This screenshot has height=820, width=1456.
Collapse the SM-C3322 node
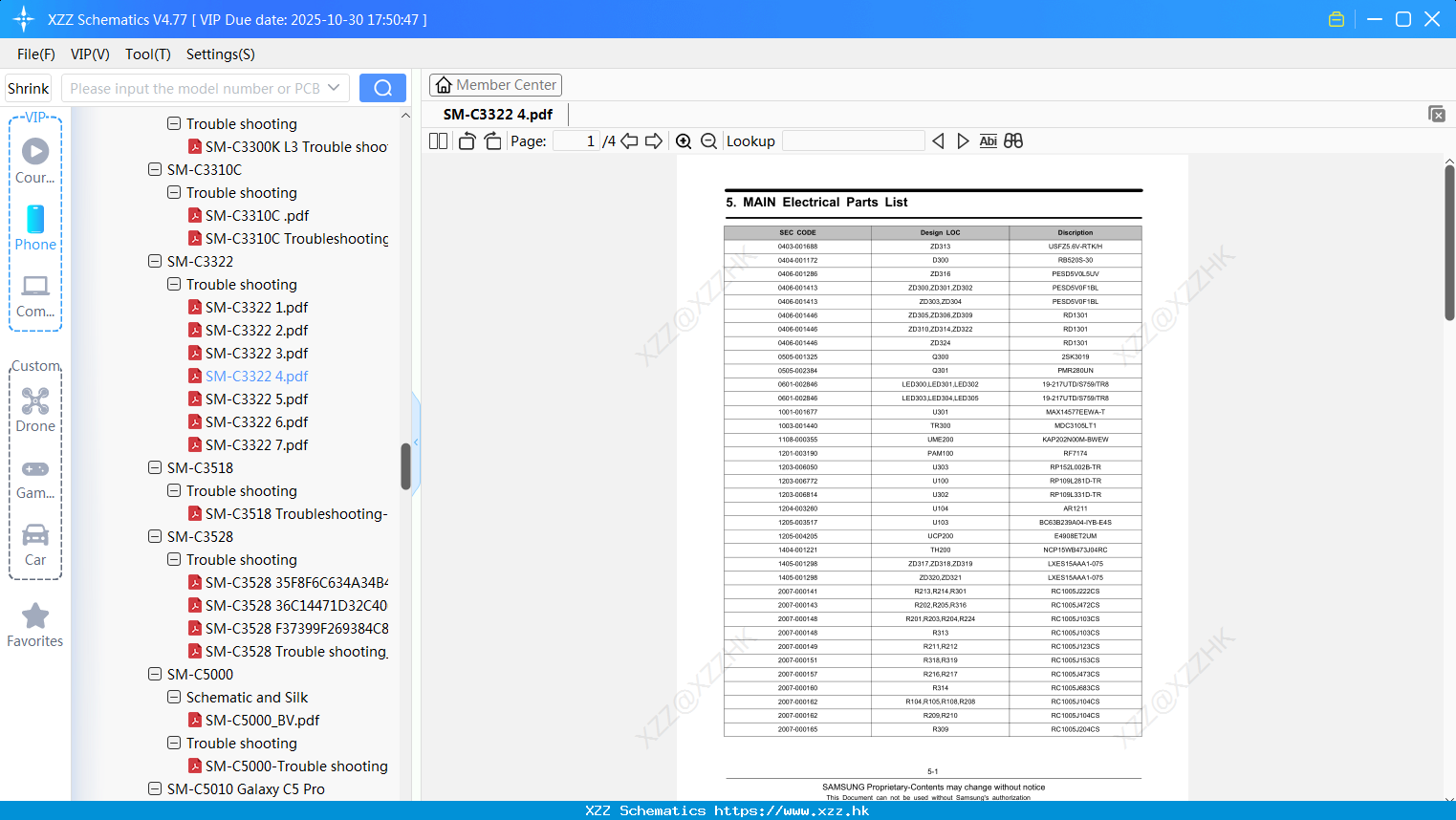[155, 261]
